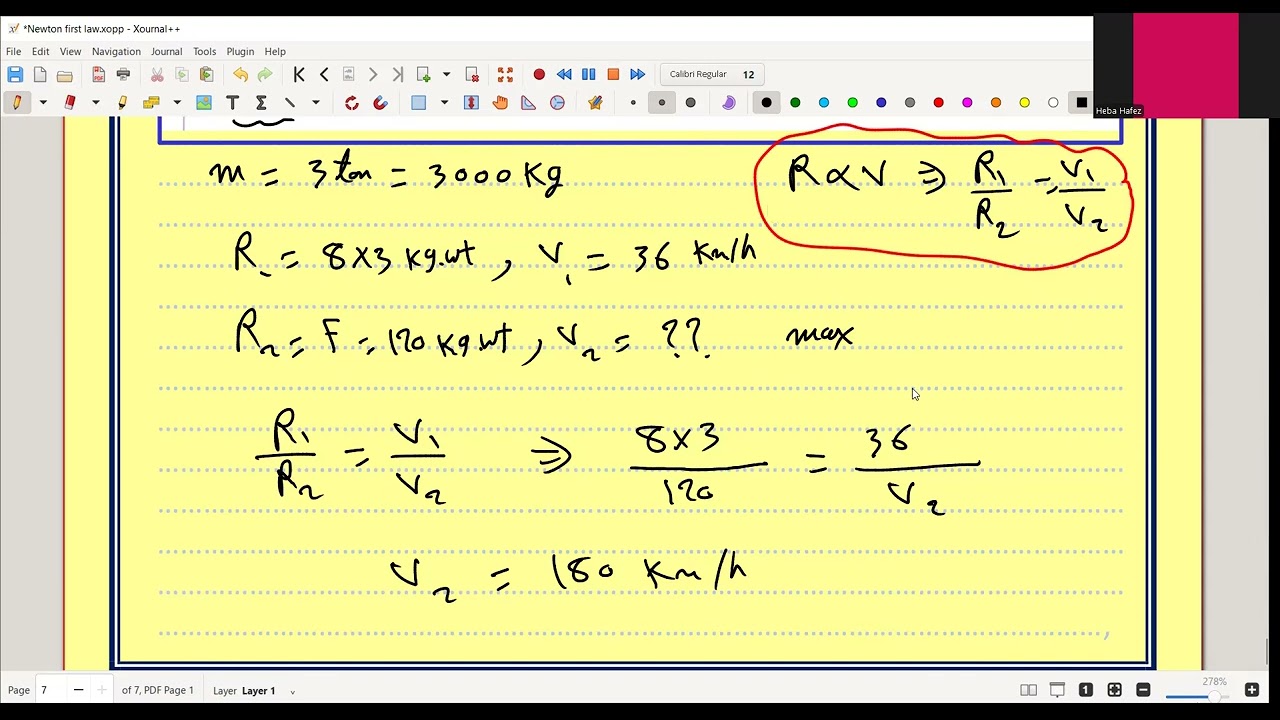Open the Tools menu
Image resolution: width=1280 pixels, height=720 pixels.
(204, 51)
